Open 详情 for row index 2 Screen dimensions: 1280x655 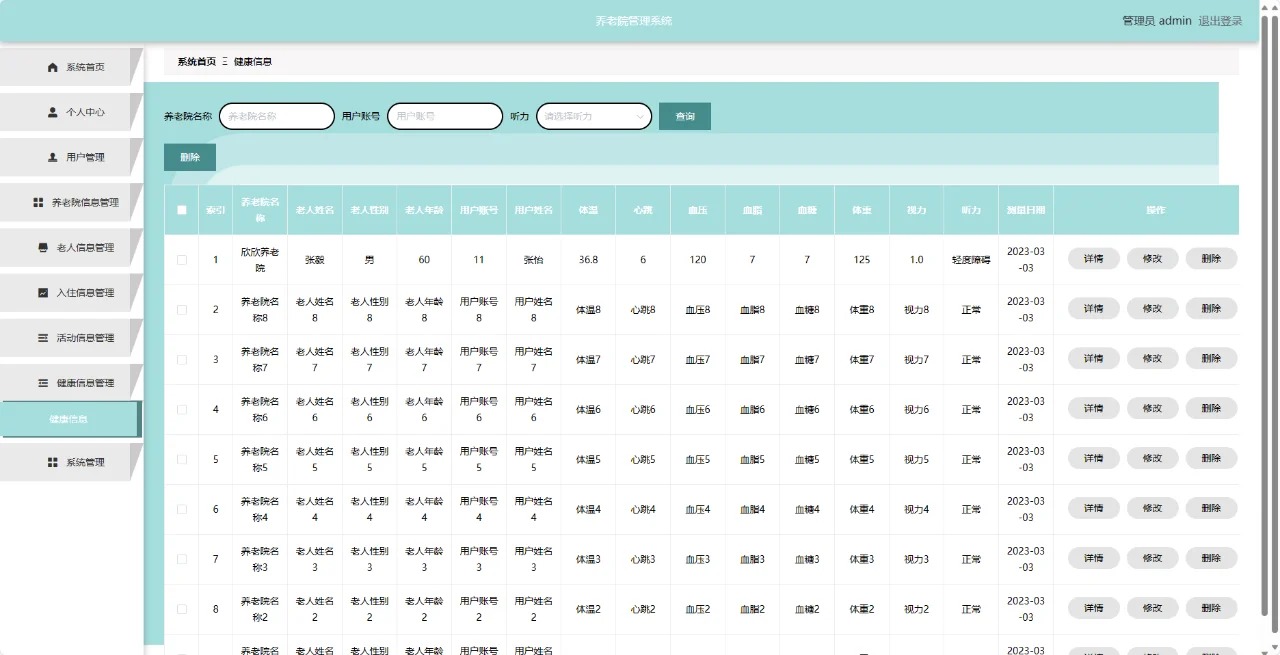click(x=1094, y=308)
